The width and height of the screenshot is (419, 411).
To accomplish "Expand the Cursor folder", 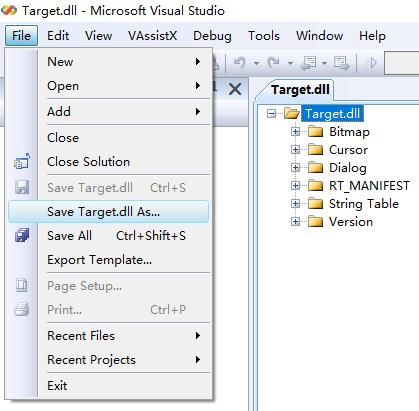I will click(x=295, y=150).
